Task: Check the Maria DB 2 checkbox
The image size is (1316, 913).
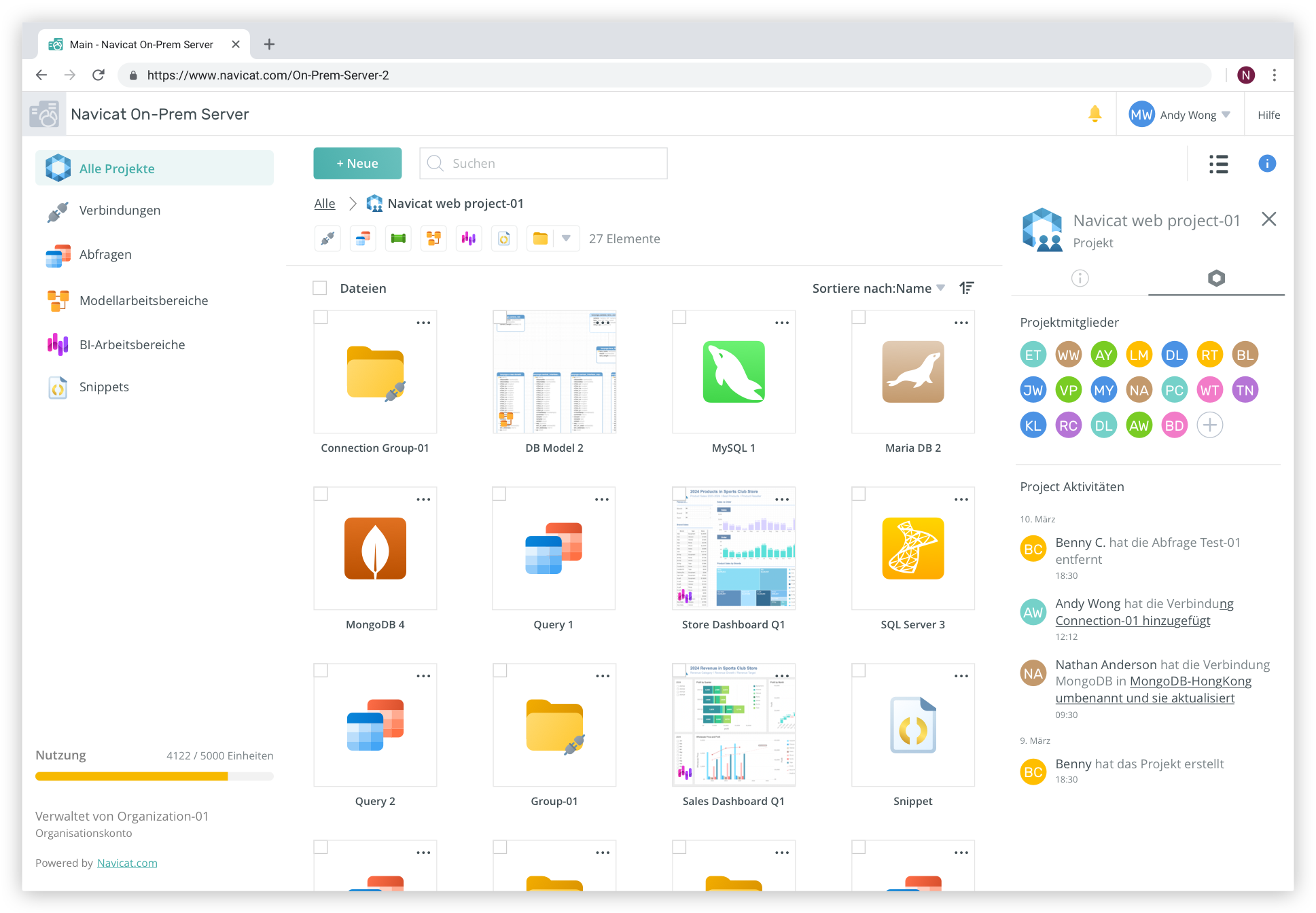Action: point(859,317)
